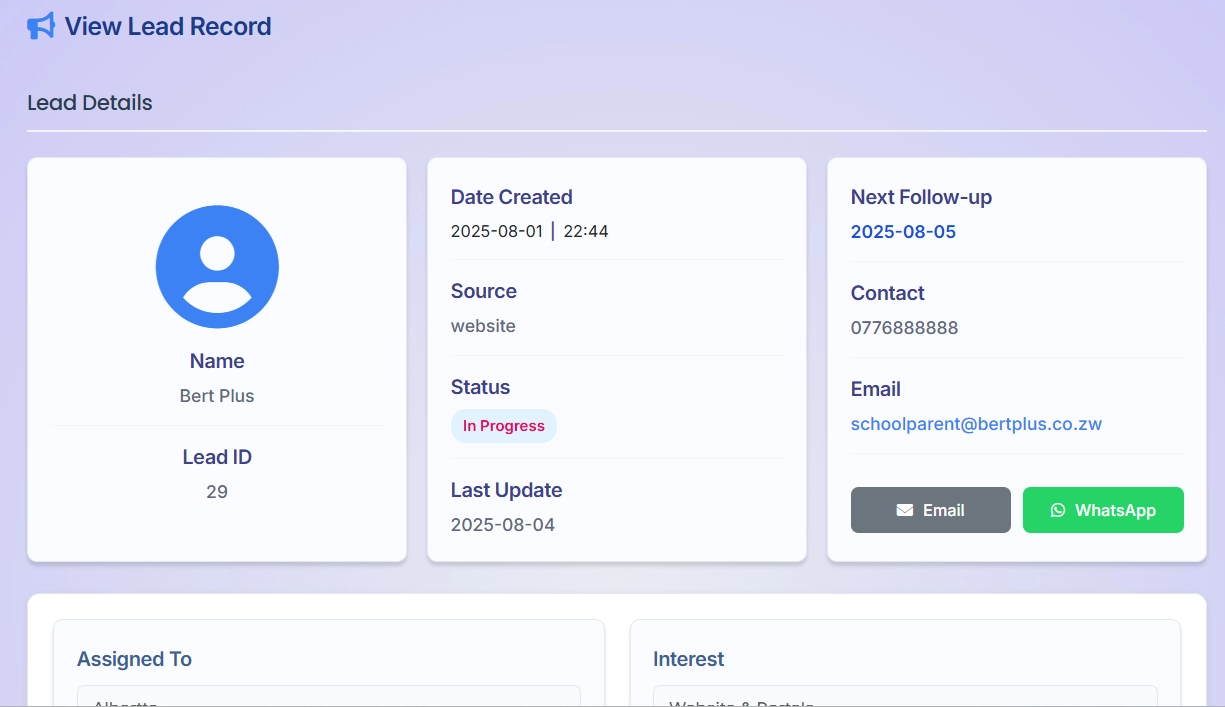Click the source value website
This screenshot has height=707, width=1225.
(x=483, y=326)
